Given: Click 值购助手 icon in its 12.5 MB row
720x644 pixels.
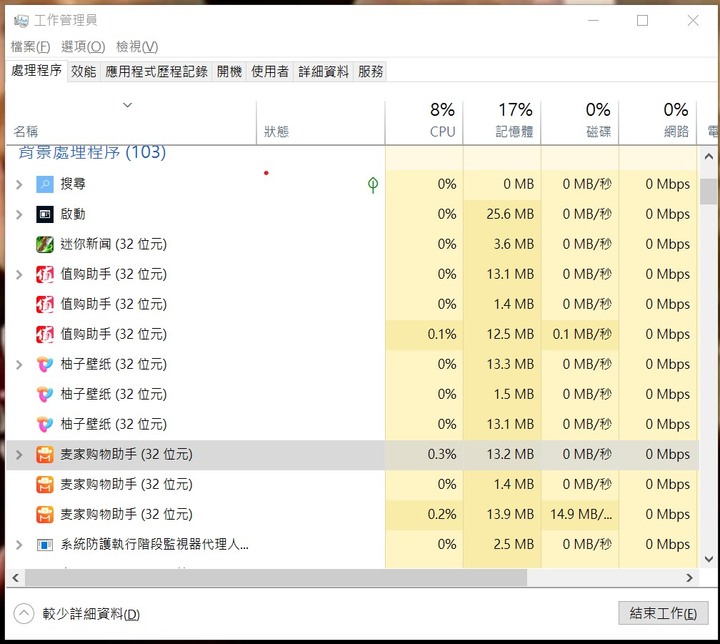Looking at the screenshot, I should click(45, 334).
